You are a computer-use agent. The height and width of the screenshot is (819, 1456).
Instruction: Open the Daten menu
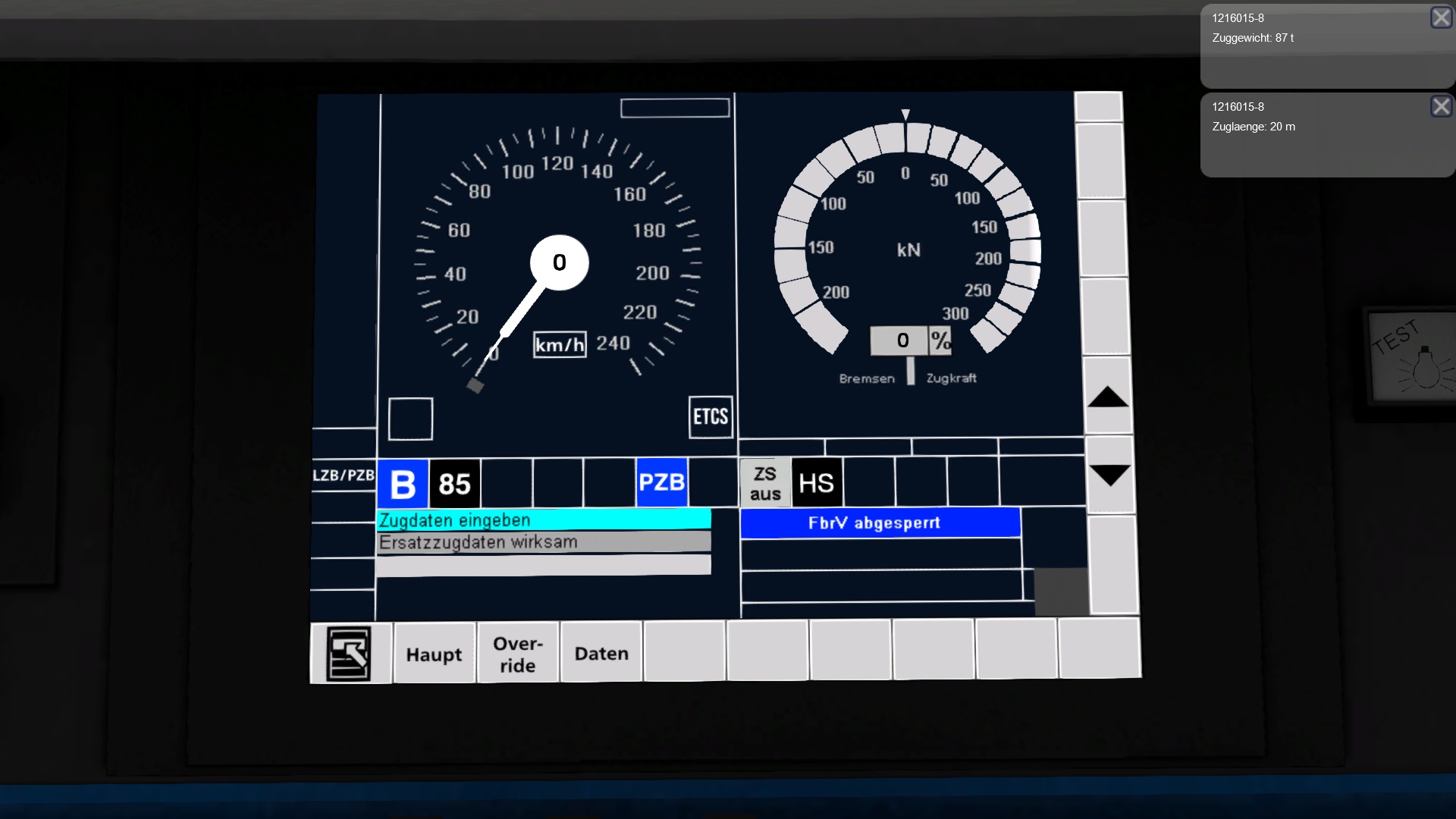pyautogui.click(x=601, y=653)
